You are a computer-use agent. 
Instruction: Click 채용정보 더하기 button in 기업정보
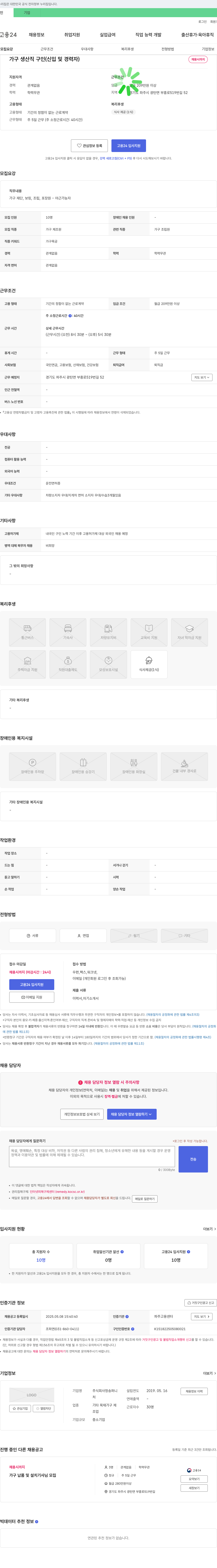point(194,1391)
